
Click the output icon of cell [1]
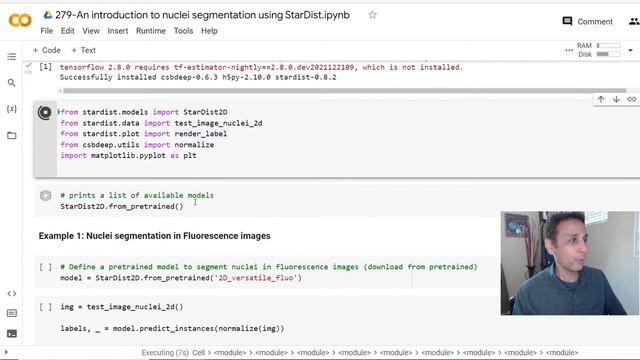[28, 67]
